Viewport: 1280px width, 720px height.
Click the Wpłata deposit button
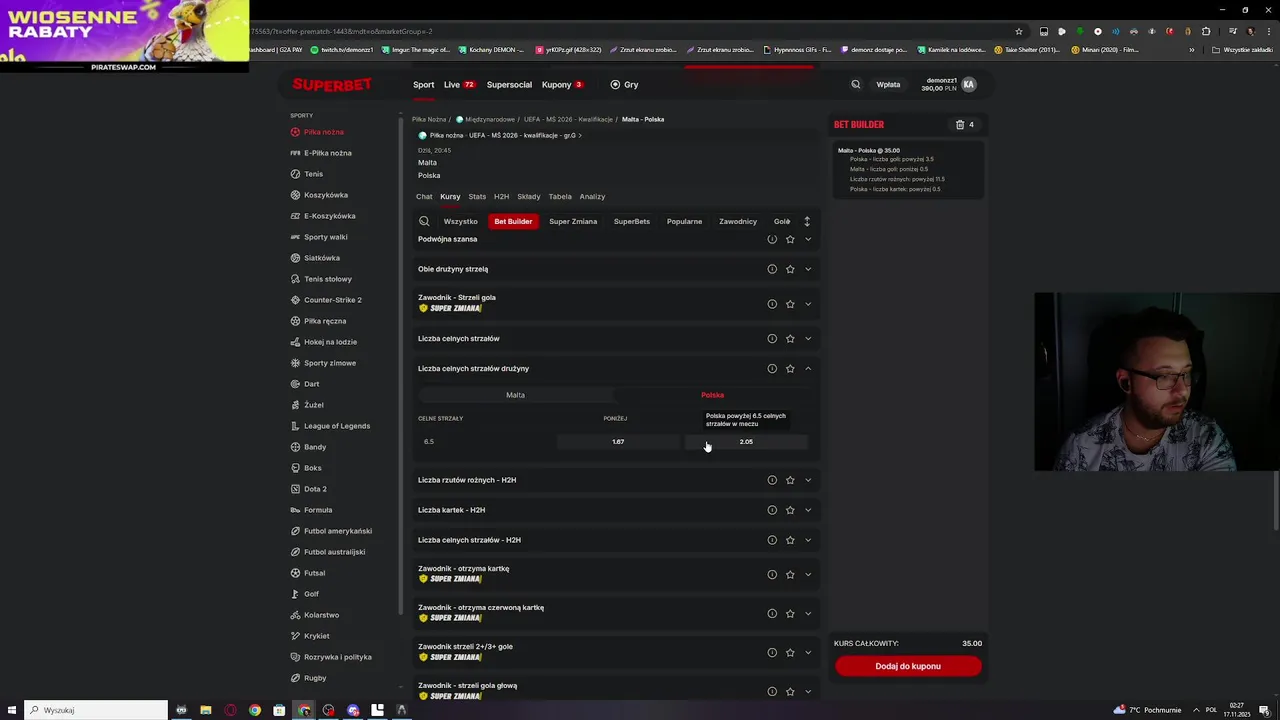coord(888,85)
